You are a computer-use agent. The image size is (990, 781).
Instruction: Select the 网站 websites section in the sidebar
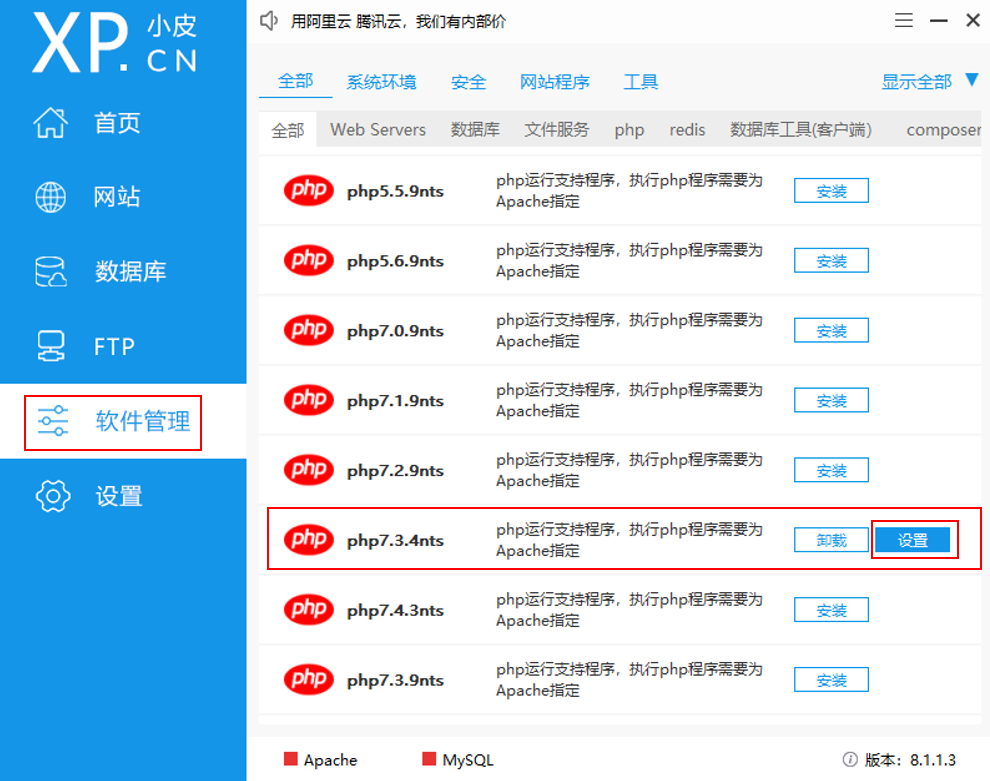tap(110, 197)
